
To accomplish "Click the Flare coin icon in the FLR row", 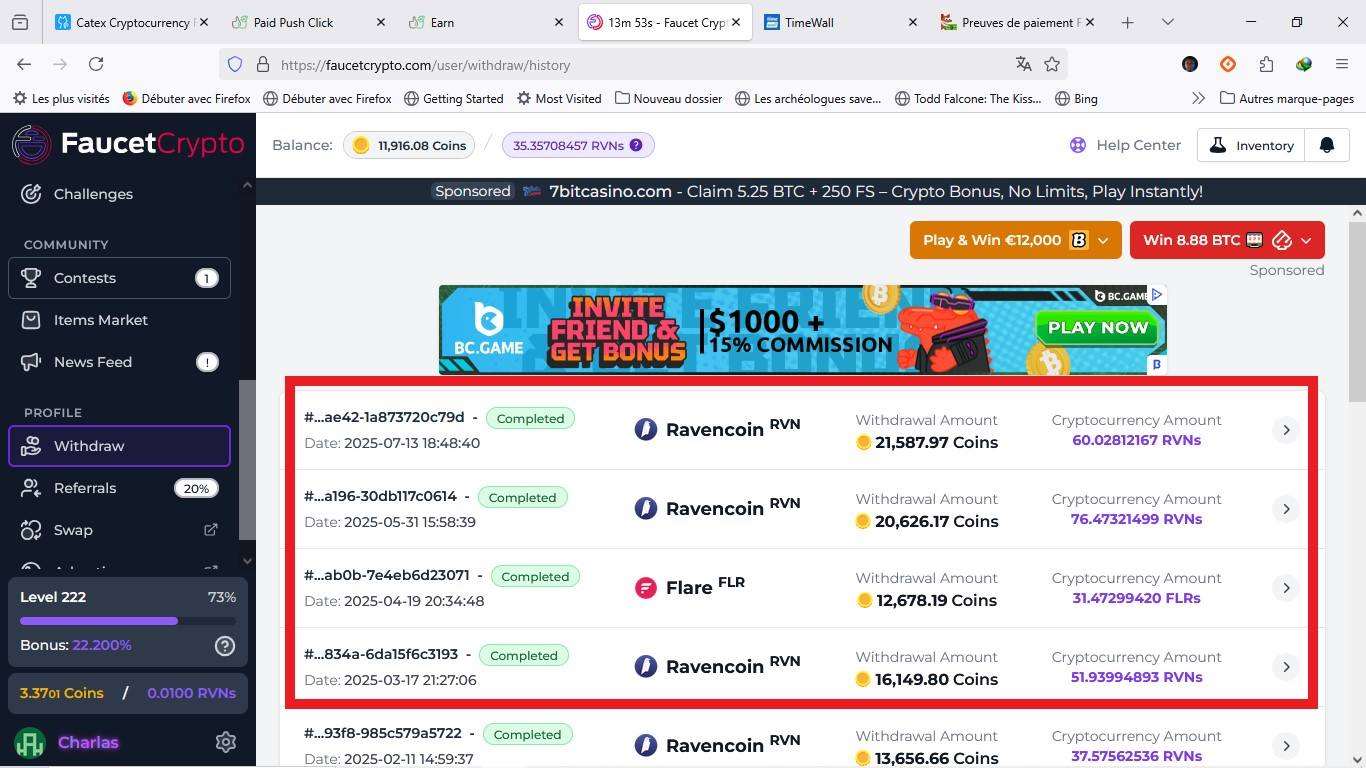I will [646, 587].
